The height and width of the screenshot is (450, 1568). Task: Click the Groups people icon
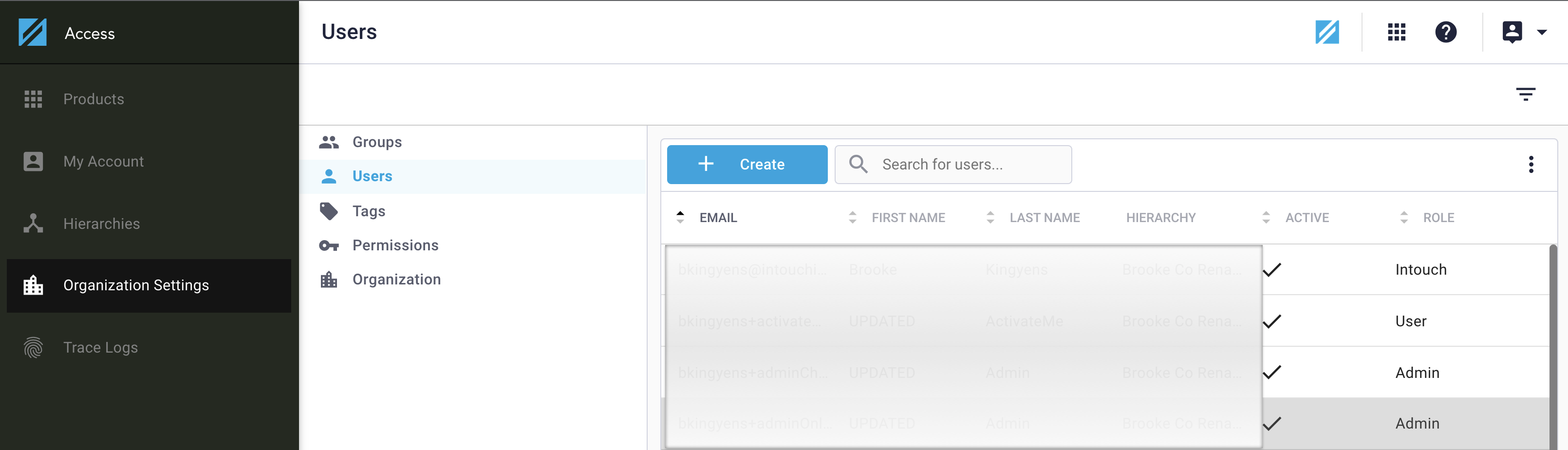coord(329,142)
